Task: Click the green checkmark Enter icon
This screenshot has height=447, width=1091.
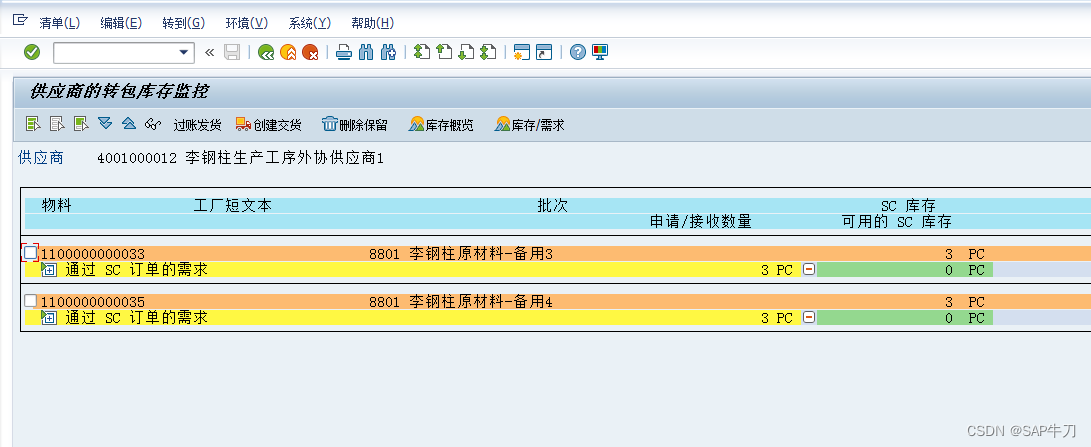Action: point(32,52)
